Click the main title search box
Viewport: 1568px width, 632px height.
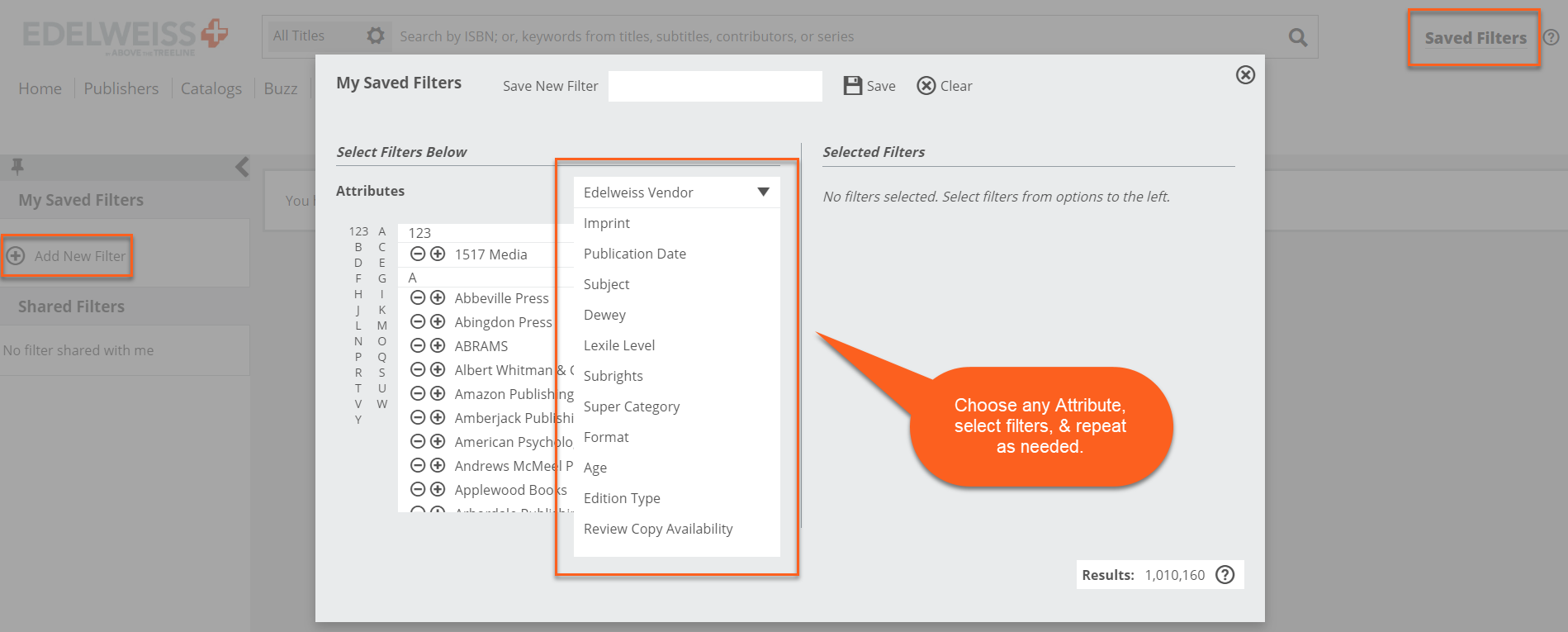[x=834, y=36]
